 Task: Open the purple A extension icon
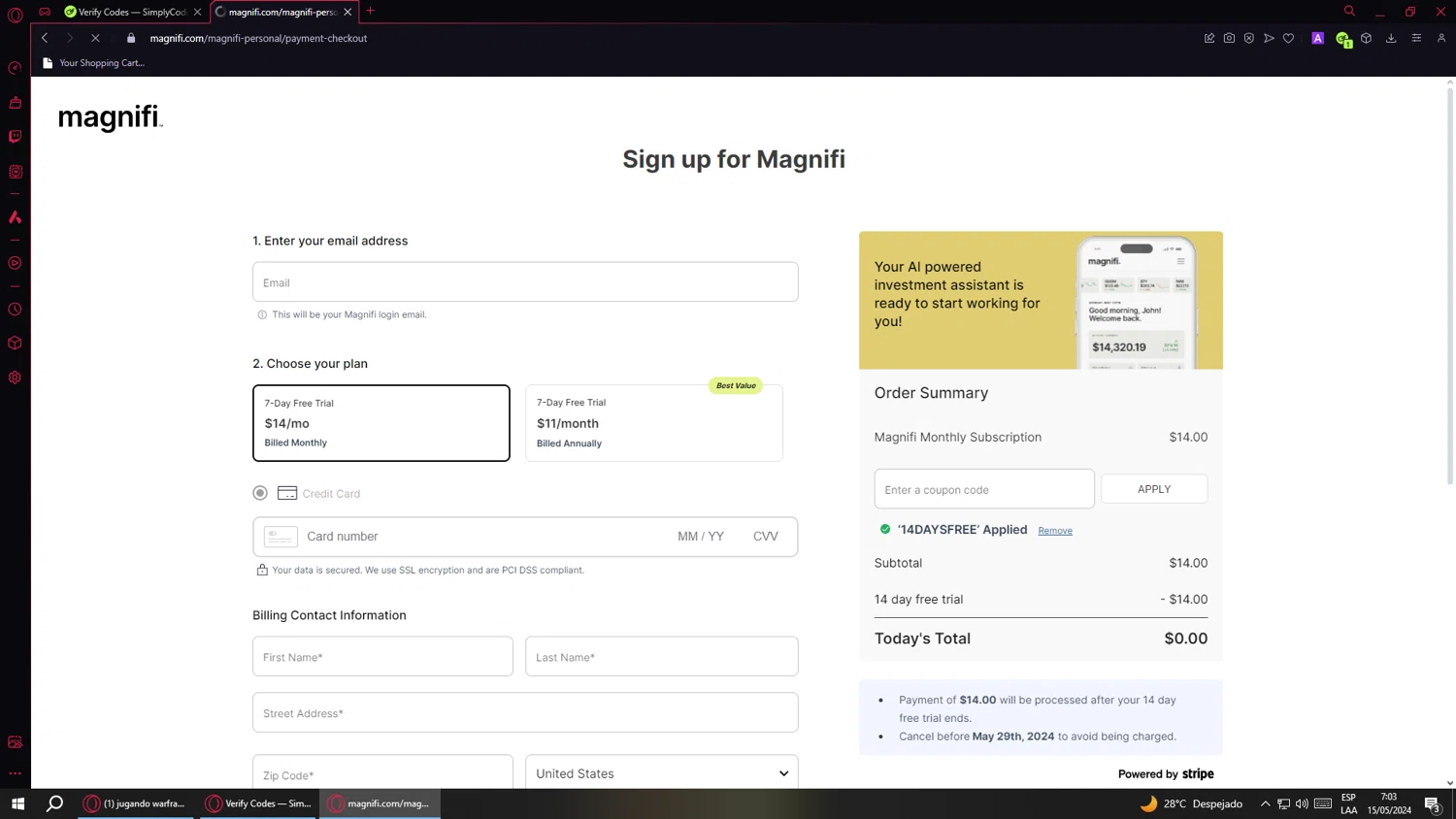(x=1317, y=38)
